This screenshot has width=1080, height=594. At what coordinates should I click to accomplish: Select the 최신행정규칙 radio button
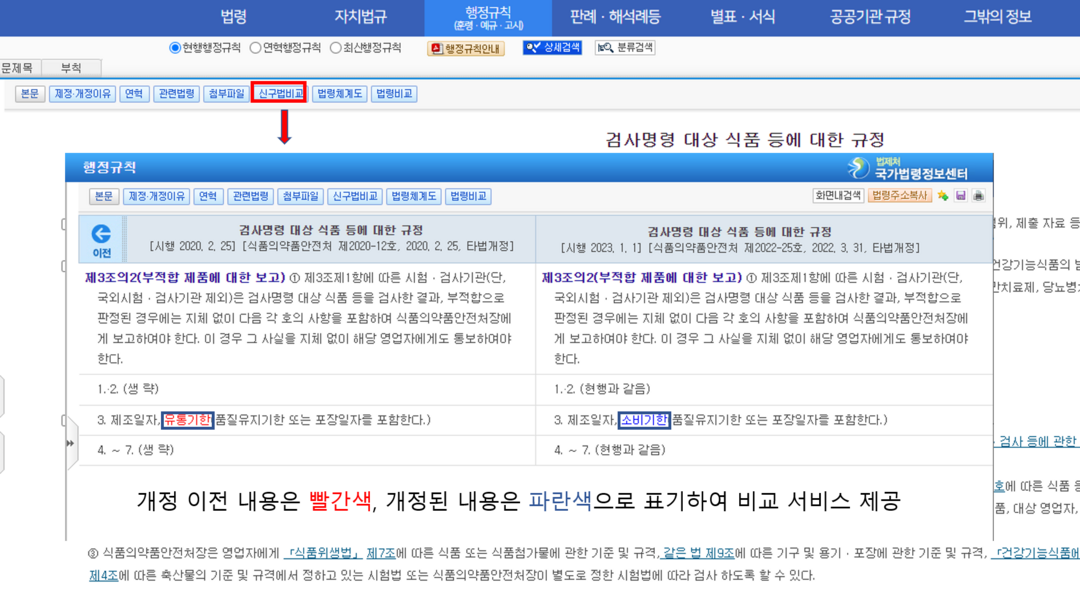[x=336, y=48]
